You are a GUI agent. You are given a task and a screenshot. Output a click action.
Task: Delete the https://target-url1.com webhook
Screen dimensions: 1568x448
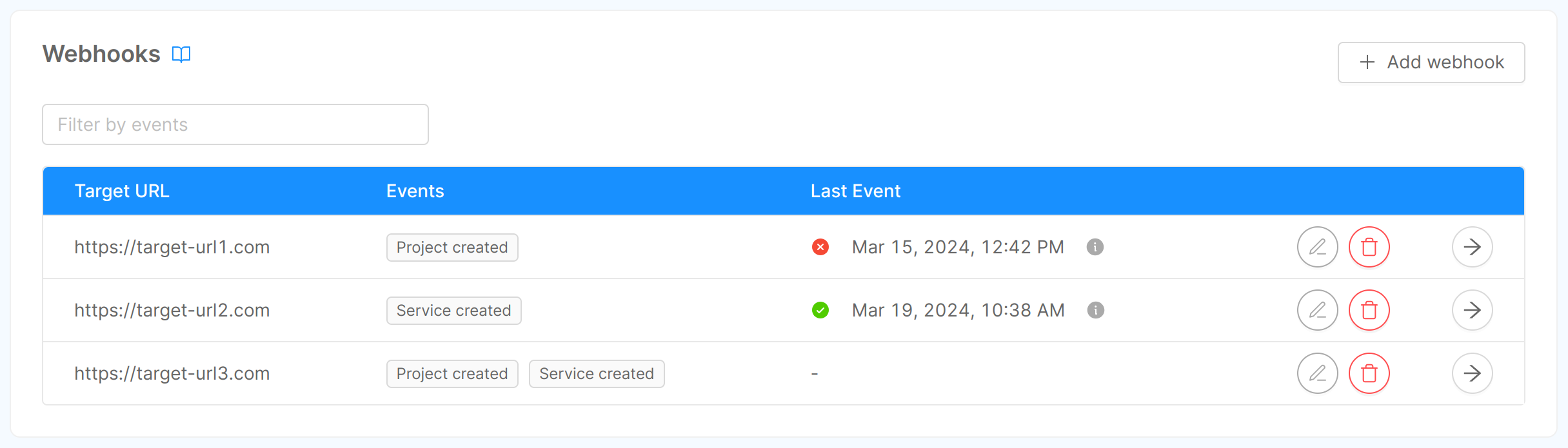(x=1370, y=247)
